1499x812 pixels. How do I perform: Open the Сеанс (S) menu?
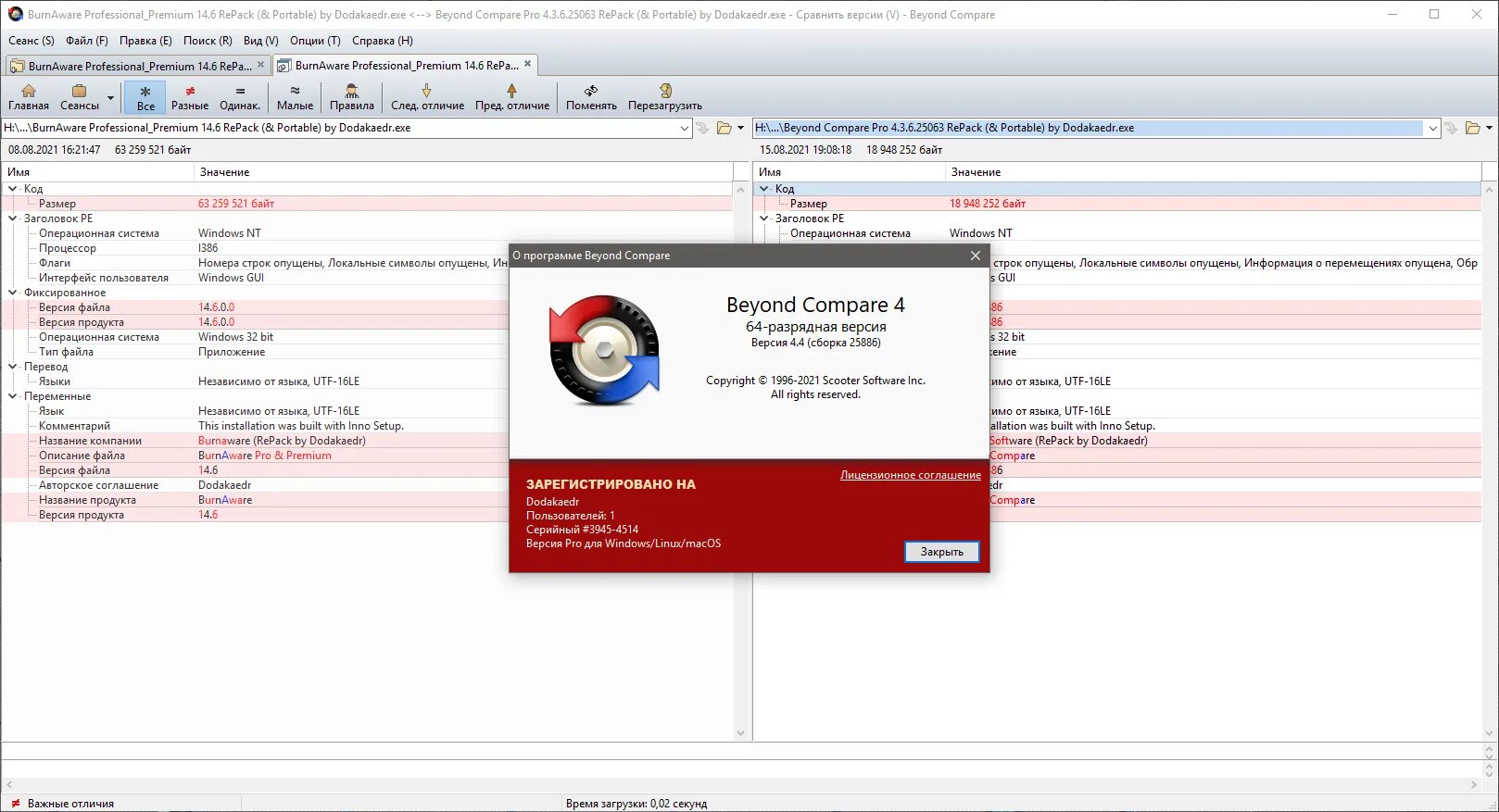tap(31, 41)
